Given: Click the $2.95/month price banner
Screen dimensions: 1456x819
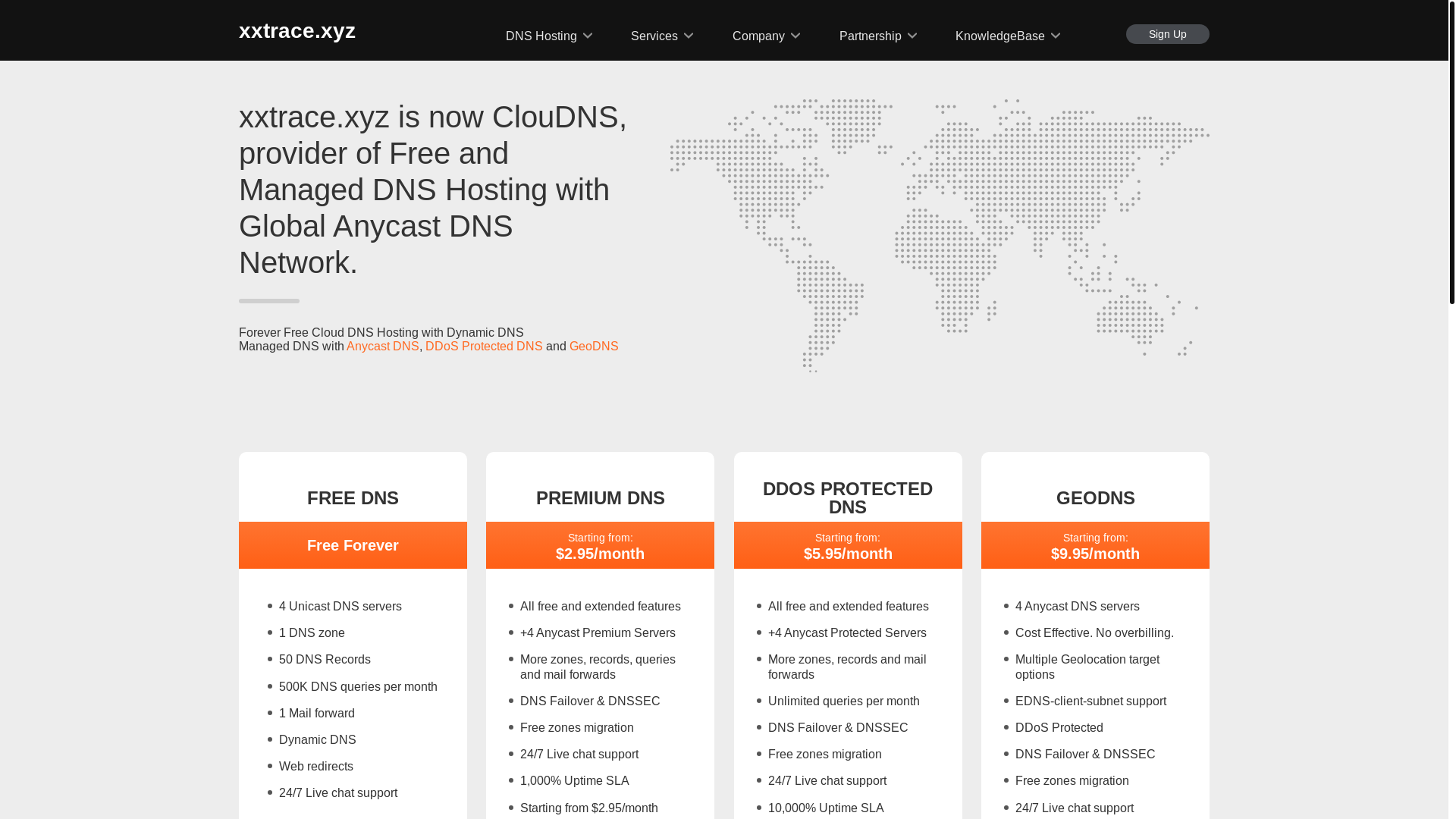Looking at the screenshot, I should point(600,545).
